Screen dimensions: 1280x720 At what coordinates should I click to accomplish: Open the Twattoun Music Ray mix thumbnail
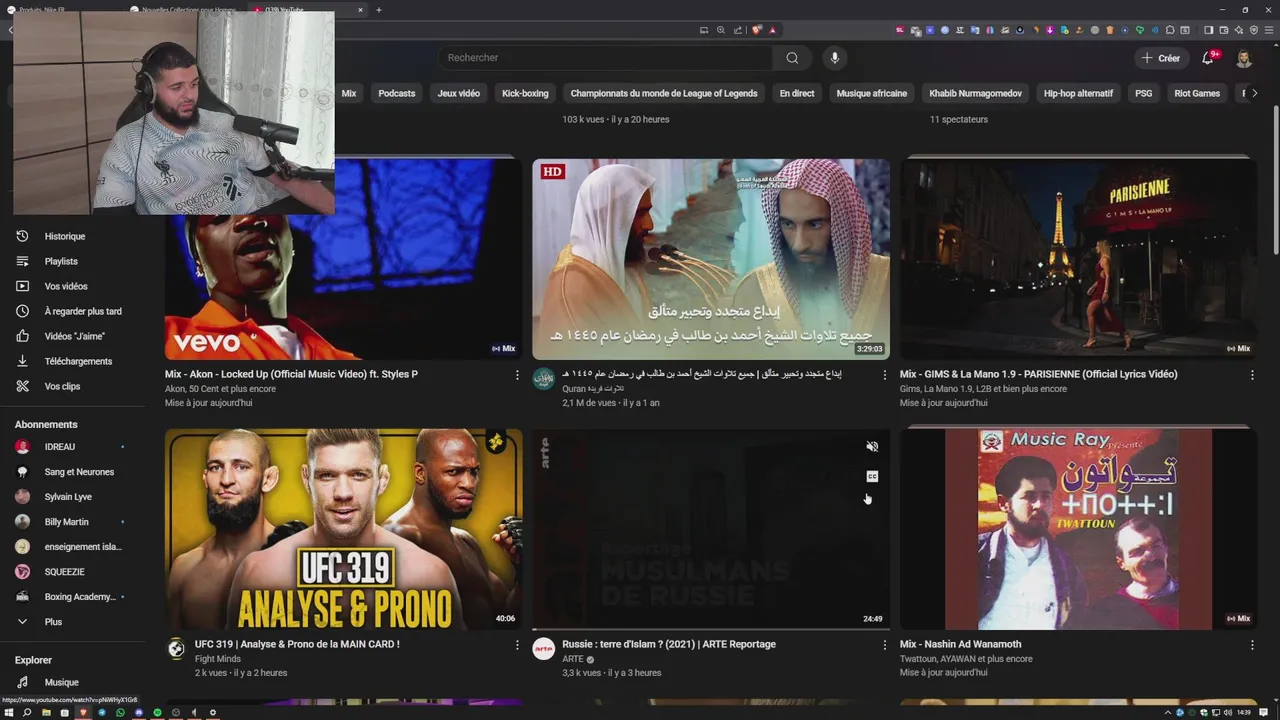click(x=1078, y=529)
